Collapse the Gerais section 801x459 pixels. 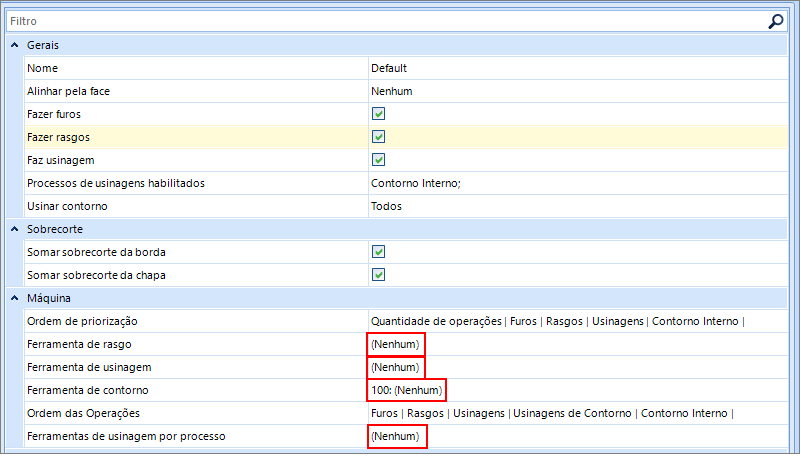(14, 45)
